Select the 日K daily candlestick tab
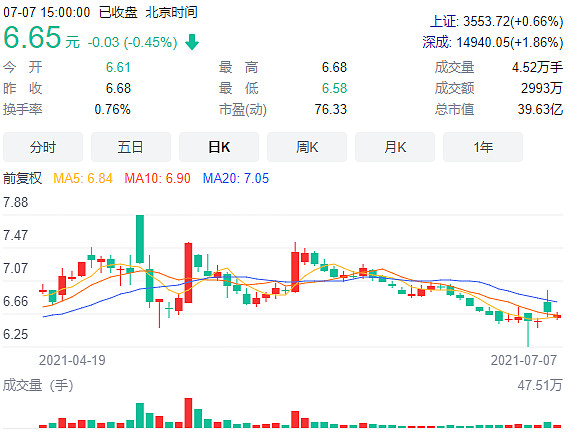 click(x=219, y=147)
